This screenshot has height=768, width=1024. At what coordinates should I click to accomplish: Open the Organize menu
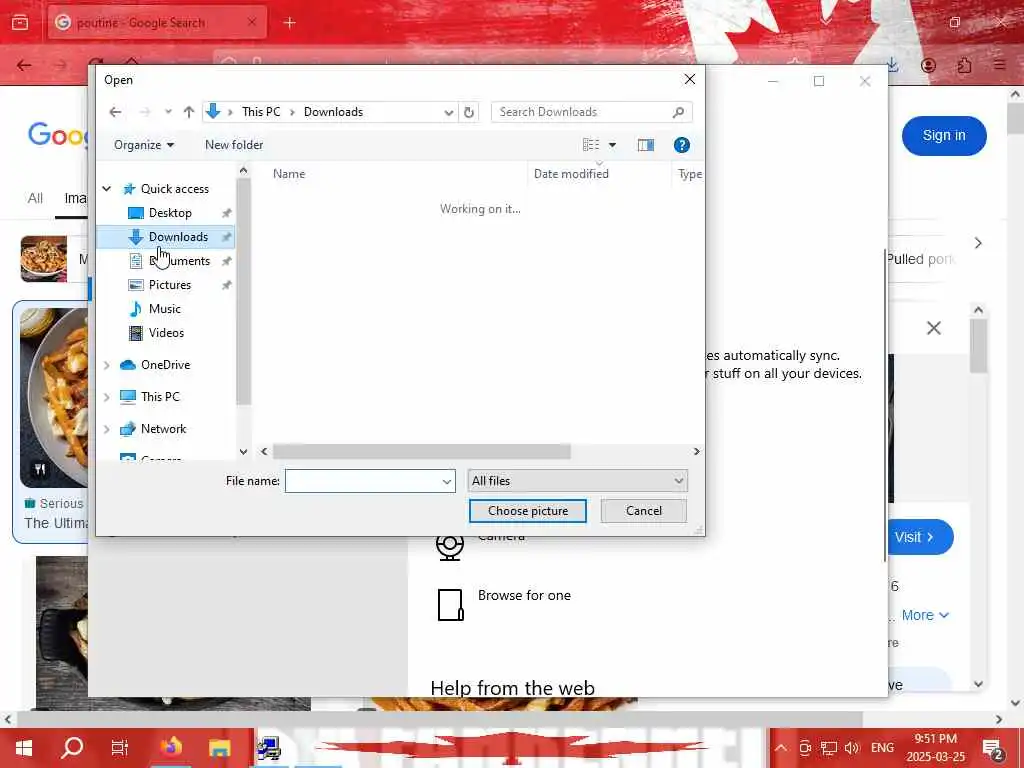click(x=144, y=145)
